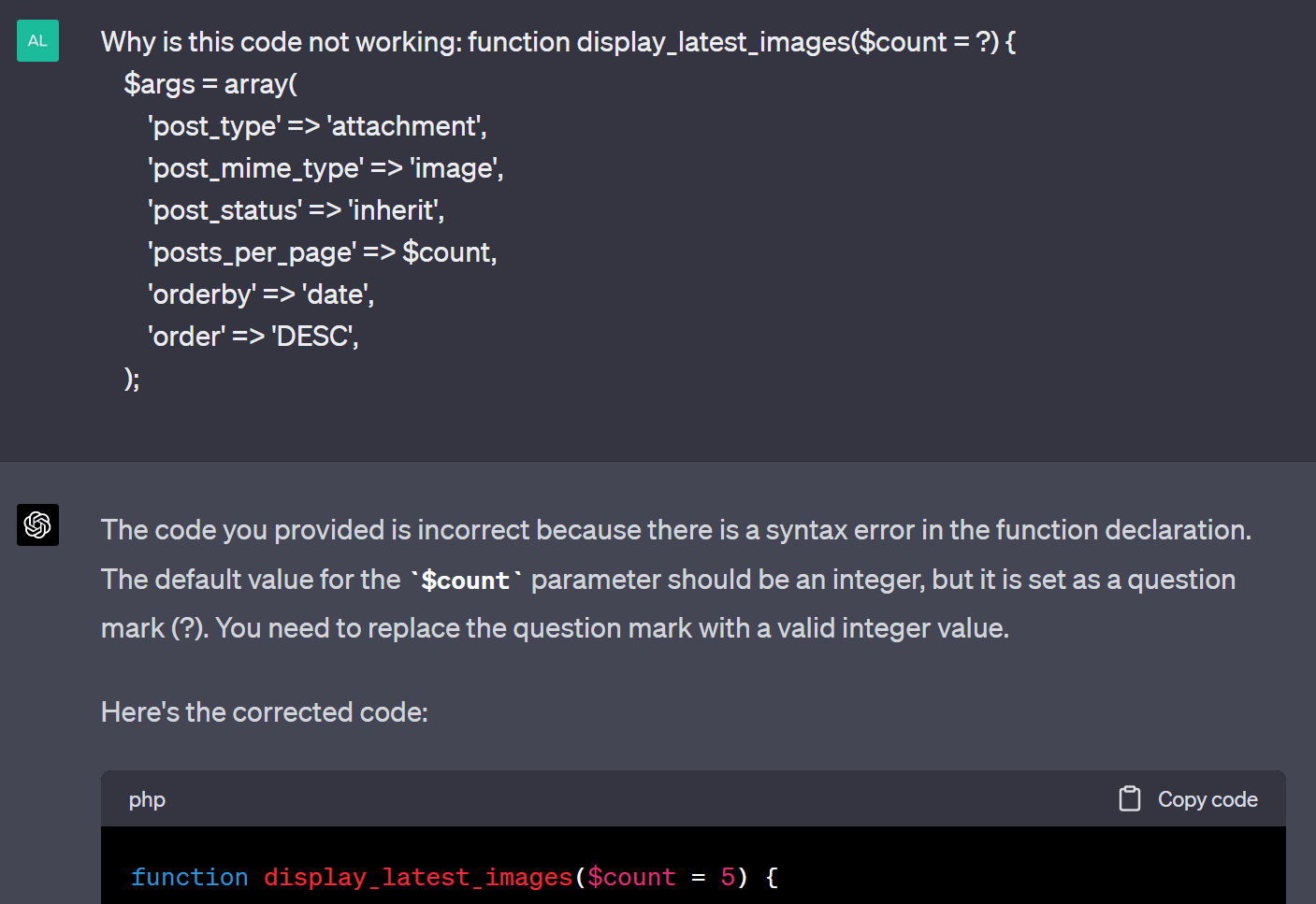Image resolution: width=1316 pixels, height=904 pixels.
Task: Click the 'Here's the corrected code:' text
Action: [x=264, y=711]
